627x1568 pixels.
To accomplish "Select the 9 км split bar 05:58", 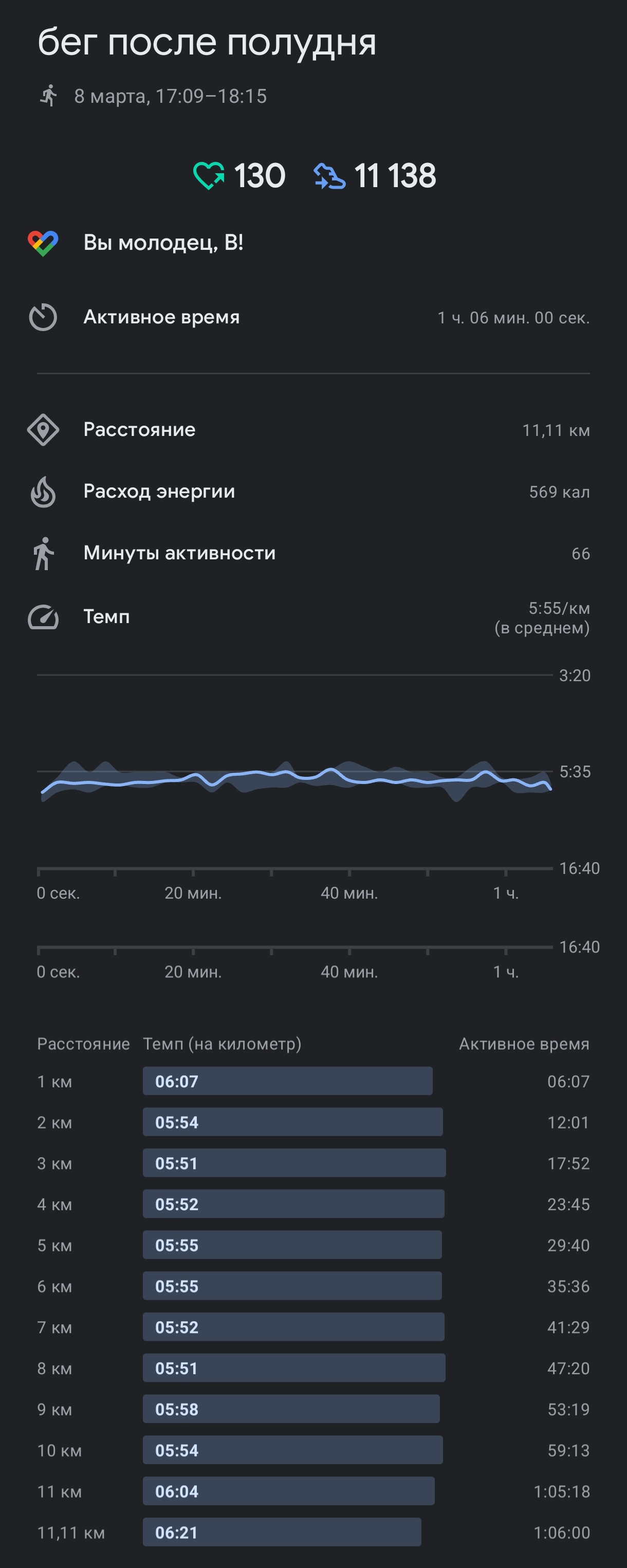I will [291, 1409].
